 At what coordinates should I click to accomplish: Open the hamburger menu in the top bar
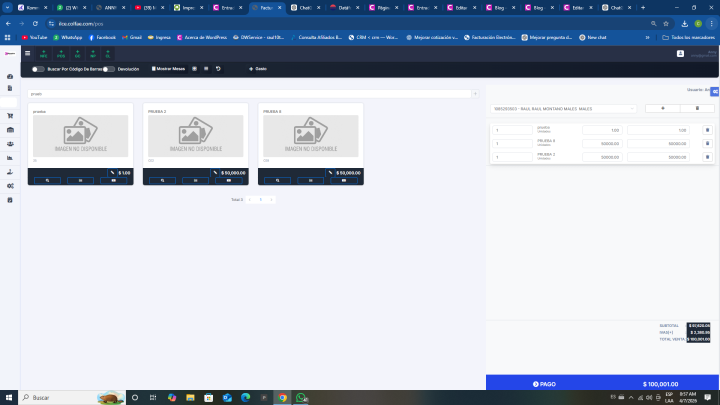[28, 53]
